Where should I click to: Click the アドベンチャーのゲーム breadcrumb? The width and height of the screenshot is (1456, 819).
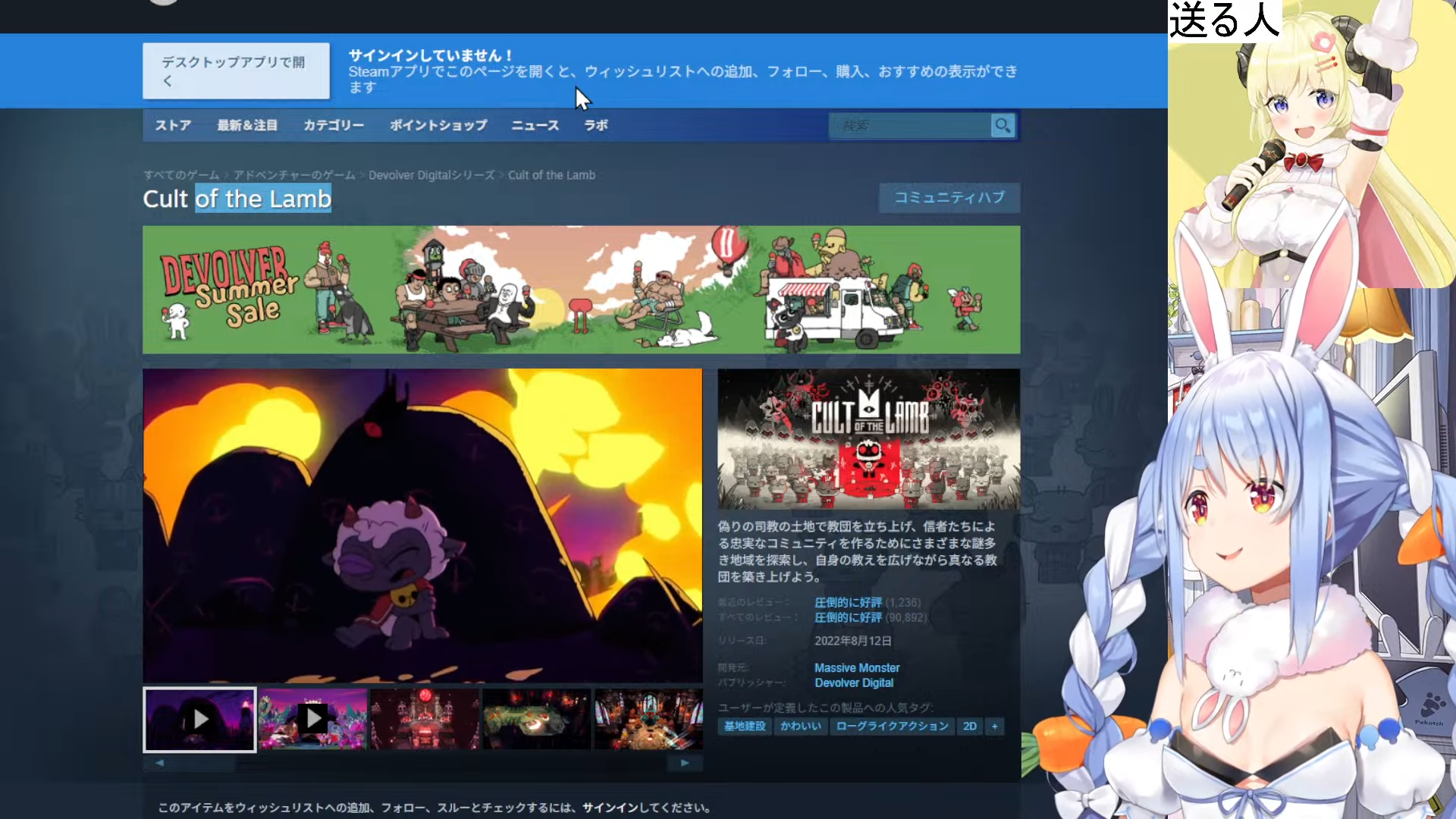(294, 175)
